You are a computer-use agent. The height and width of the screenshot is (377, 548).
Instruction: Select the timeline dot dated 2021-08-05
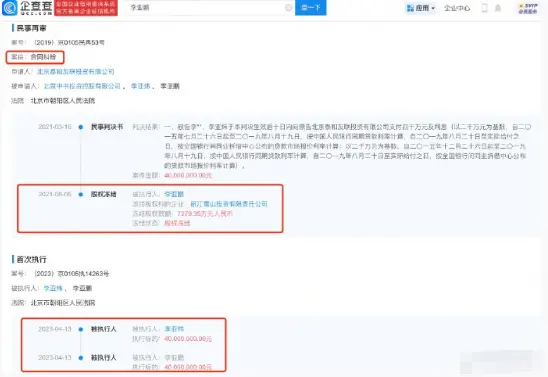81,195
